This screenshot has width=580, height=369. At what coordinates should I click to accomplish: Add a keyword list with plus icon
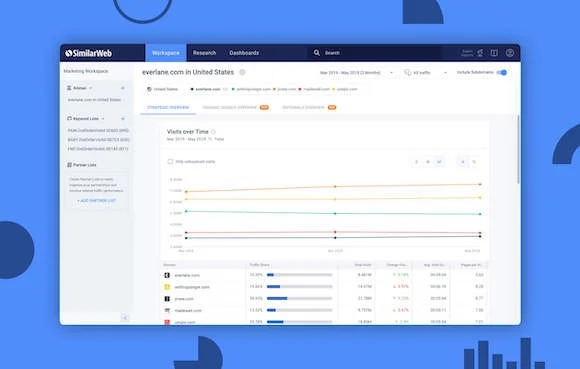(123, 119)
